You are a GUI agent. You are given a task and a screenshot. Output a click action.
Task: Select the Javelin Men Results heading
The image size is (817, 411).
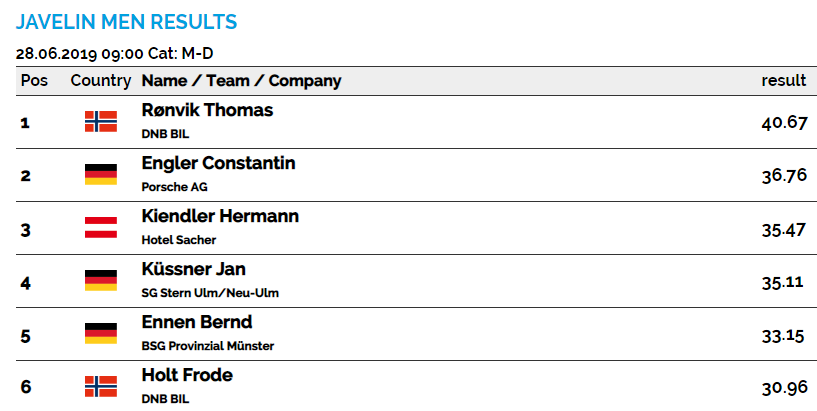click(127, 22)
